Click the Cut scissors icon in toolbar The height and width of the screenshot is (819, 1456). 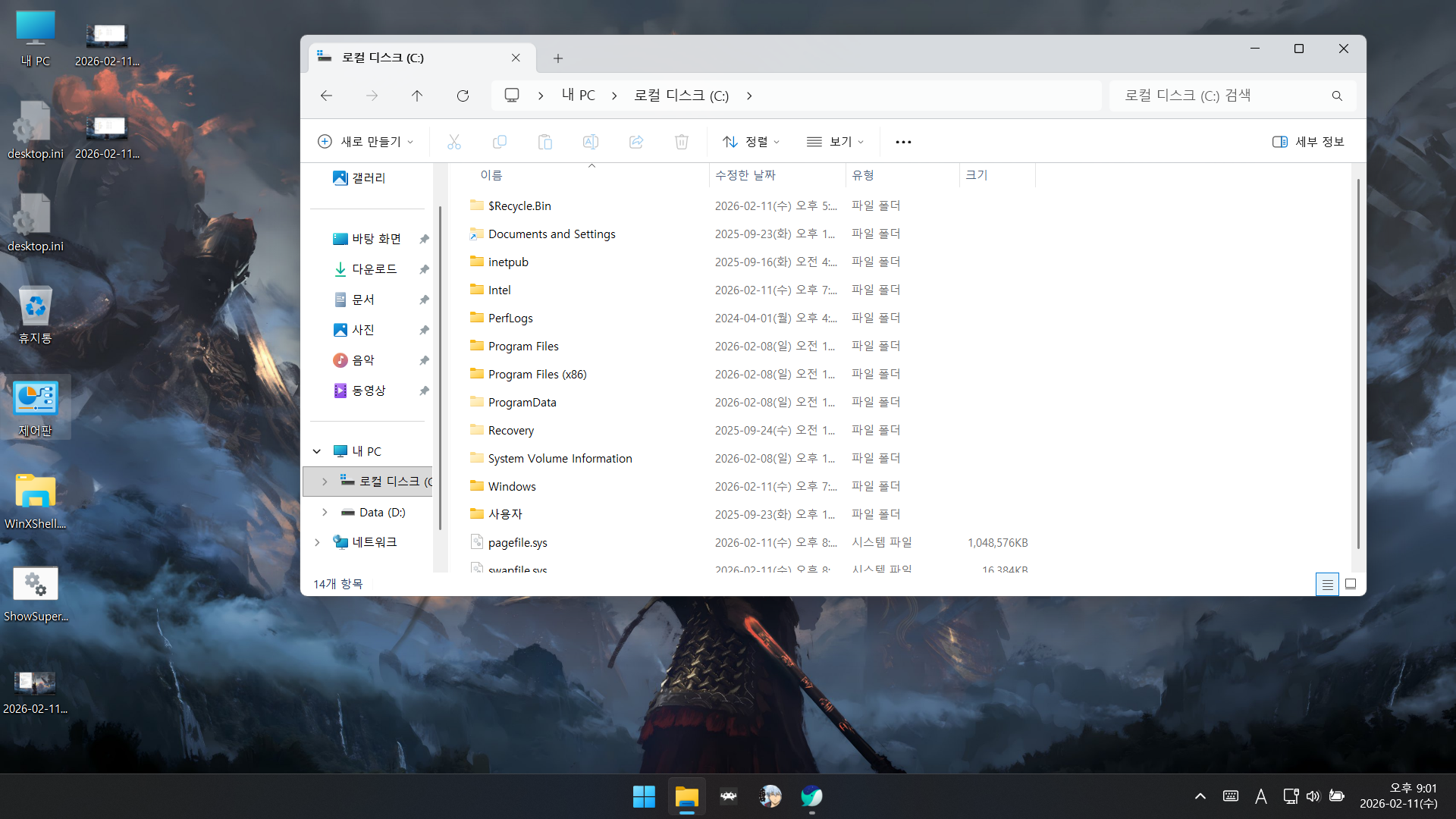tap(454, 142)
